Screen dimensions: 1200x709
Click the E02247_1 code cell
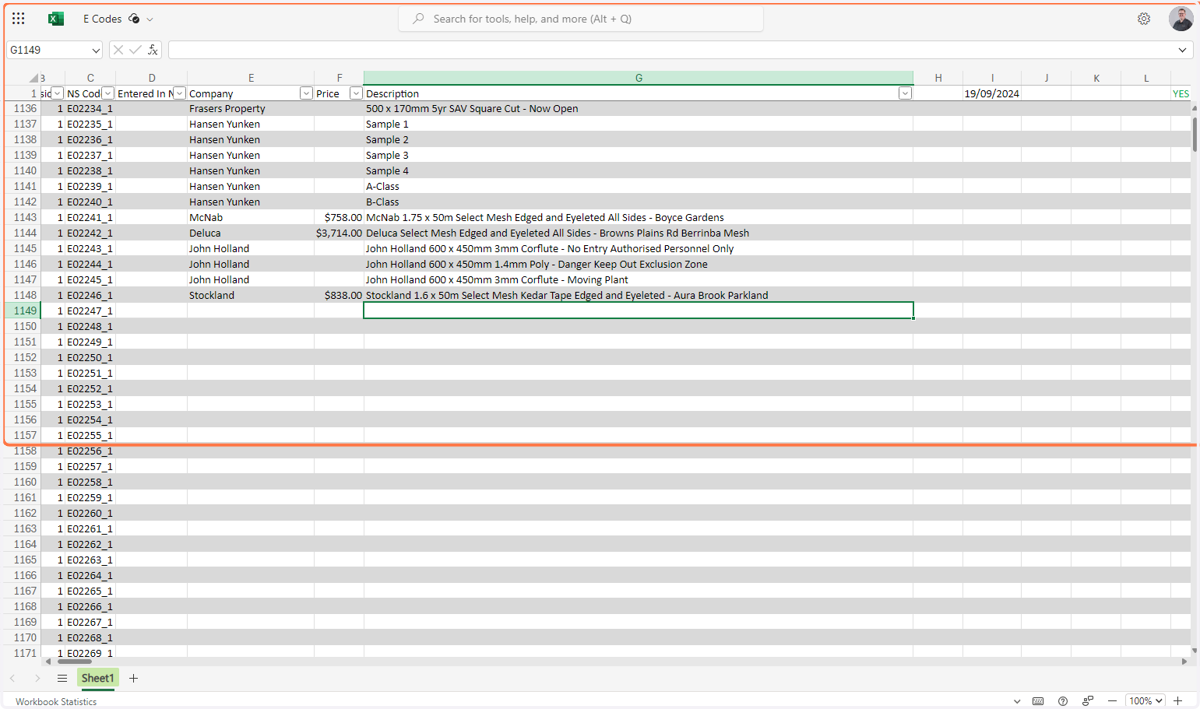[90, 311]
